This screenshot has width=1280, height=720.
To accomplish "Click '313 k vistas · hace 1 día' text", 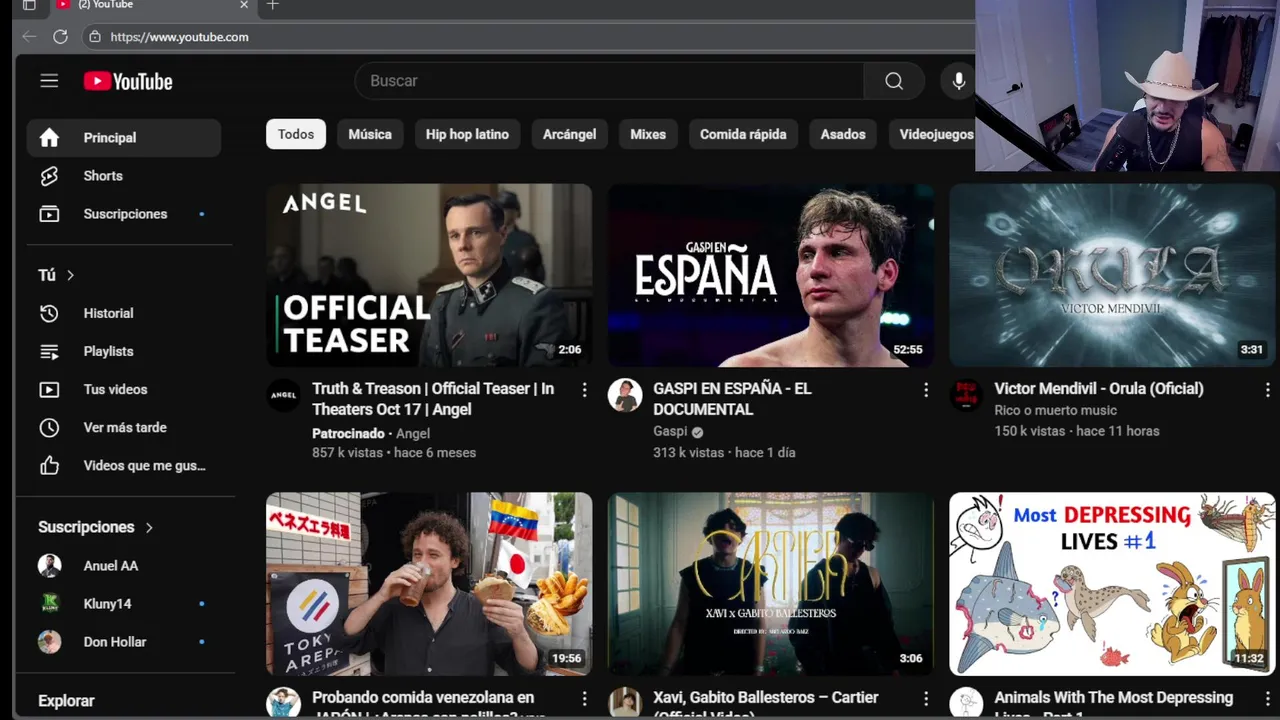I will [x=724, y=453].
